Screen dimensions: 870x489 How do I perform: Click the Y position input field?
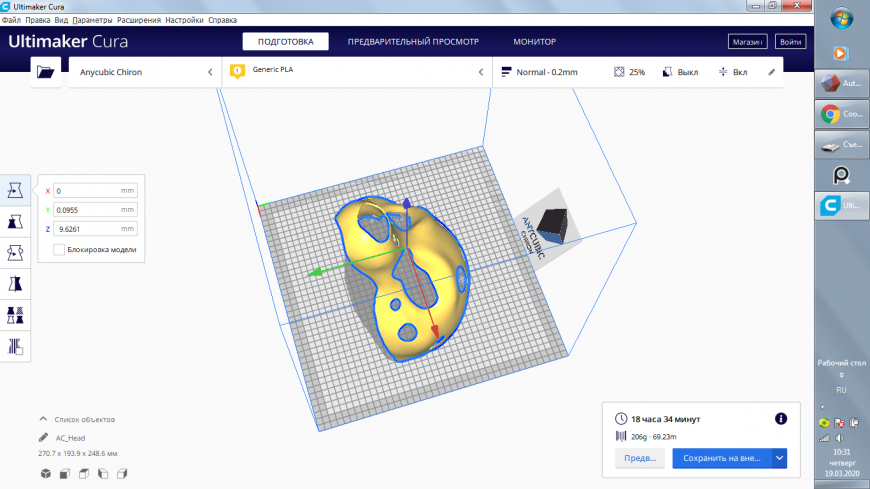tap(95, 210)
